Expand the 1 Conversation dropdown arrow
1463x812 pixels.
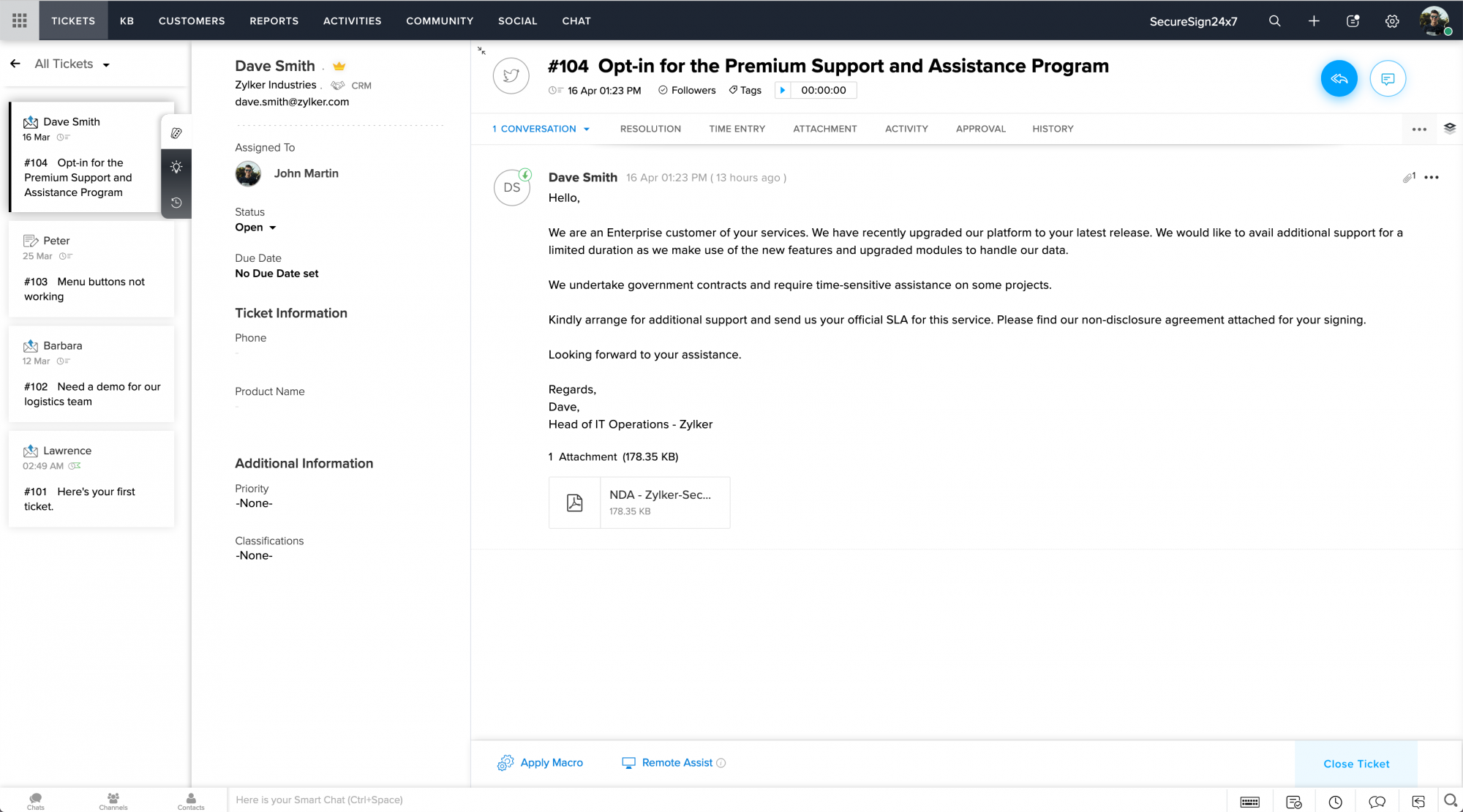pos(587,129)
